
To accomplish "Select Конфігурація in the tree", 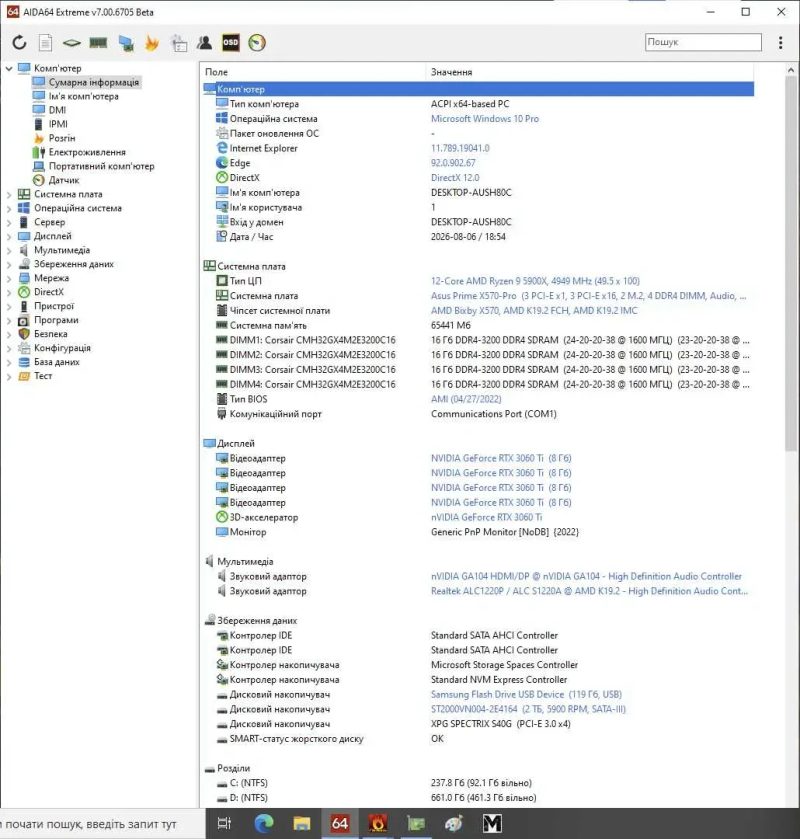I will point(62,348).
